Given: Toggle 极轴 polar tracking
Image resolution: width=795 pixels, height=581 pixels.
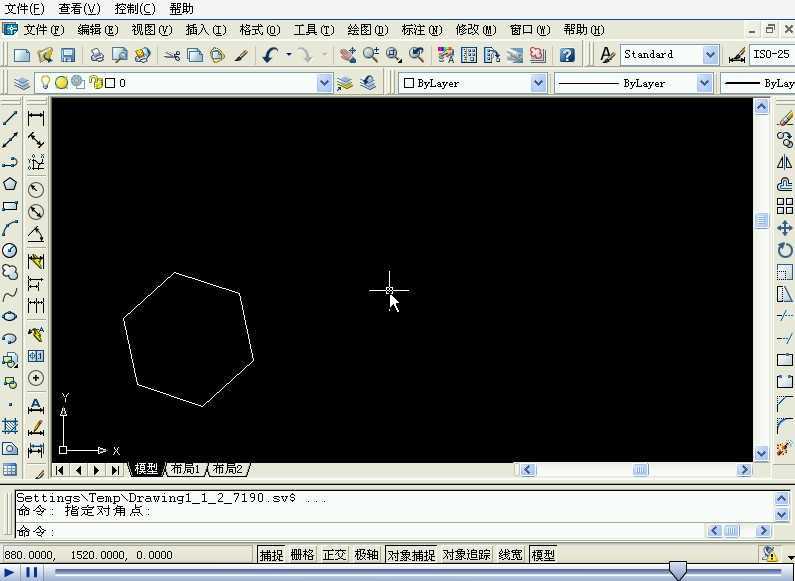Looking at the screenshot, I should pyautogui.click(x=366, y=555).
